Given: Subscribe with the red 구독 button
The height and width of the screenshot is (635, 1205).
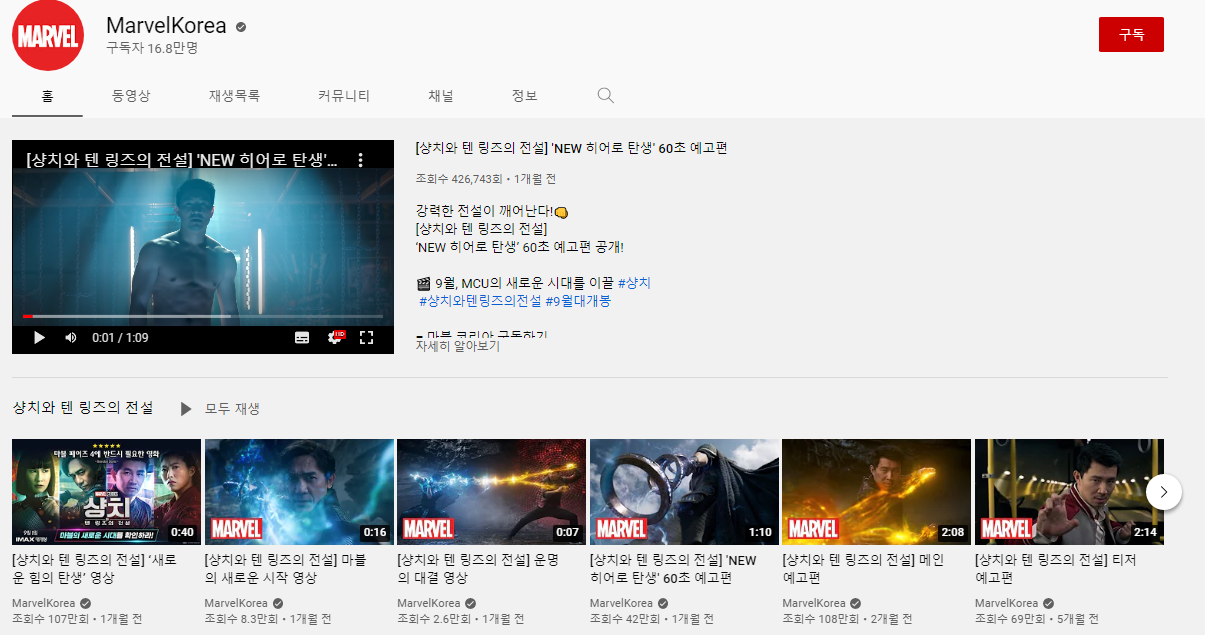Looking at the screenshot, I should tap(1131, 34).
